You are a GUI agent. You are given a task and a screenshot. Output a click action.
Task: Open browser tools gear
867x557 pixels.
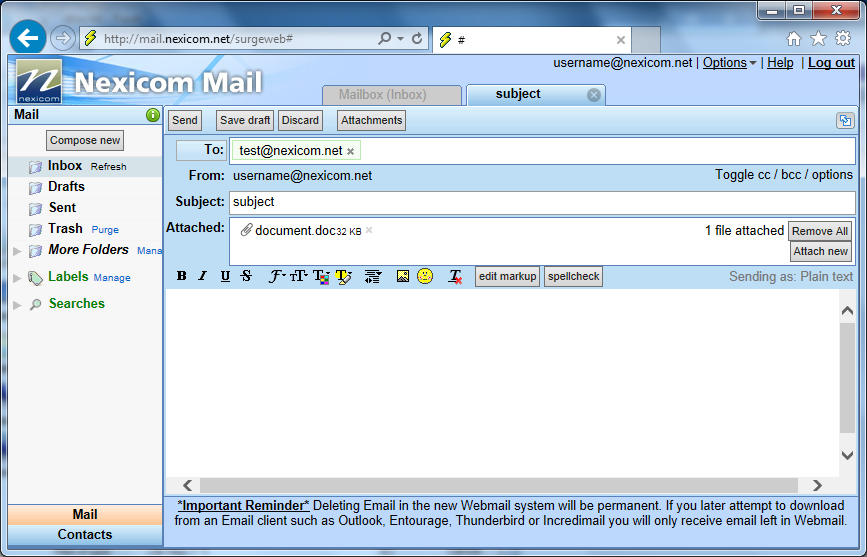coord(843,39)
